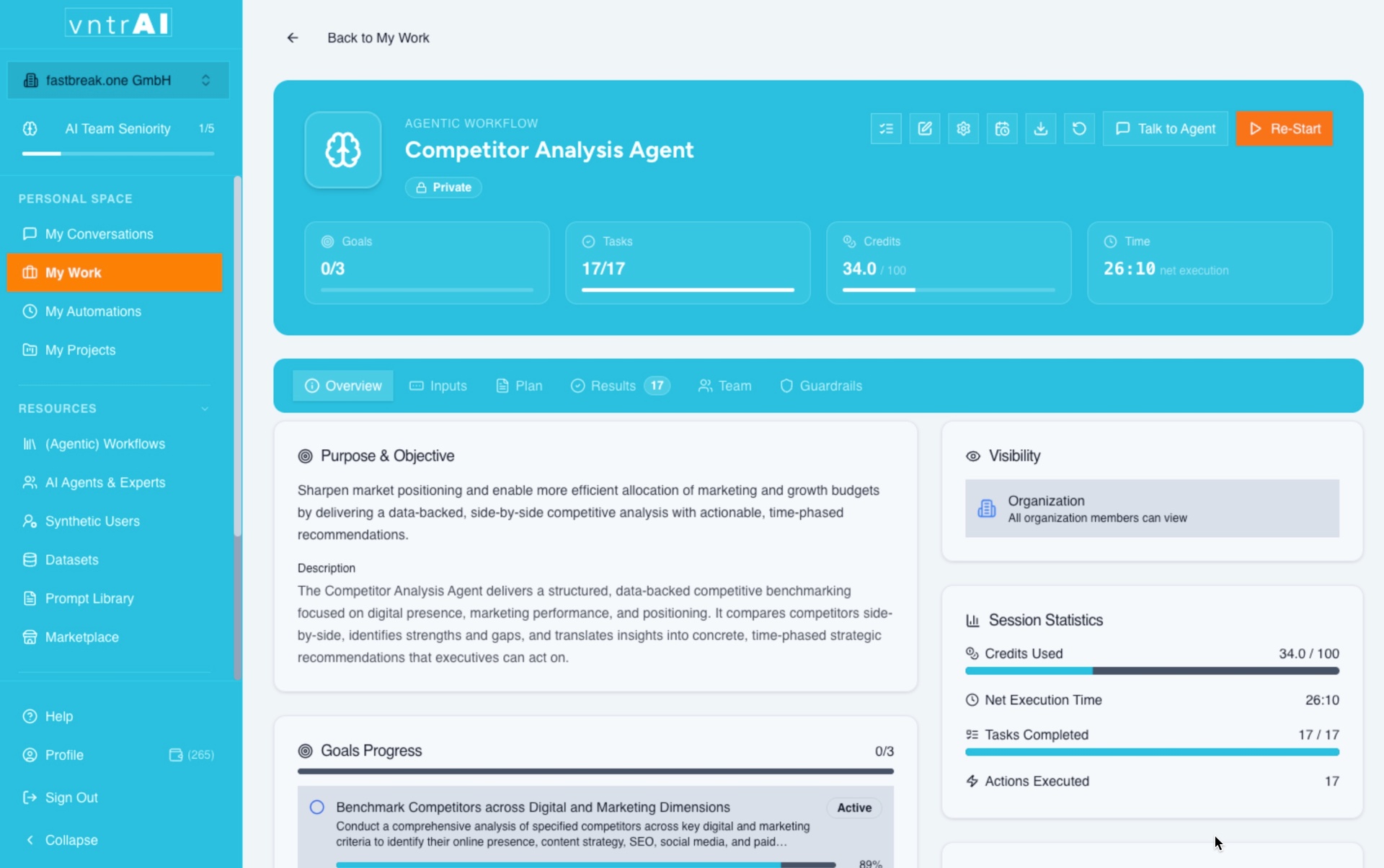Open My Projects
1384x868 pixels.
point(115,350)
